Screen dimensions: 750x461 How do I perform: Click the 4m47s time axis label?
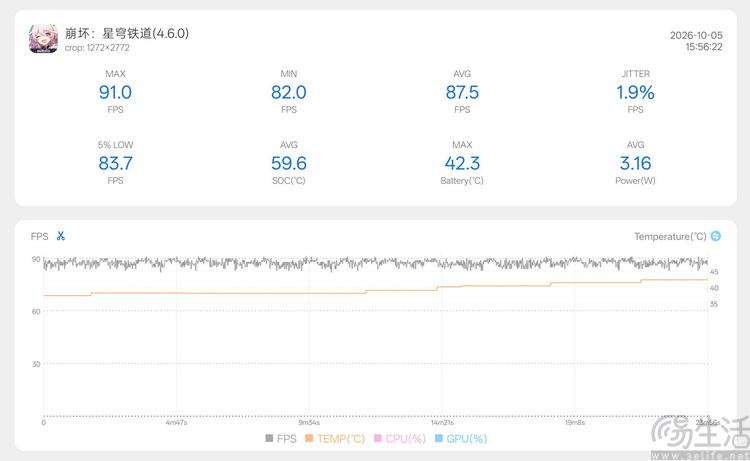pos(176,423)
